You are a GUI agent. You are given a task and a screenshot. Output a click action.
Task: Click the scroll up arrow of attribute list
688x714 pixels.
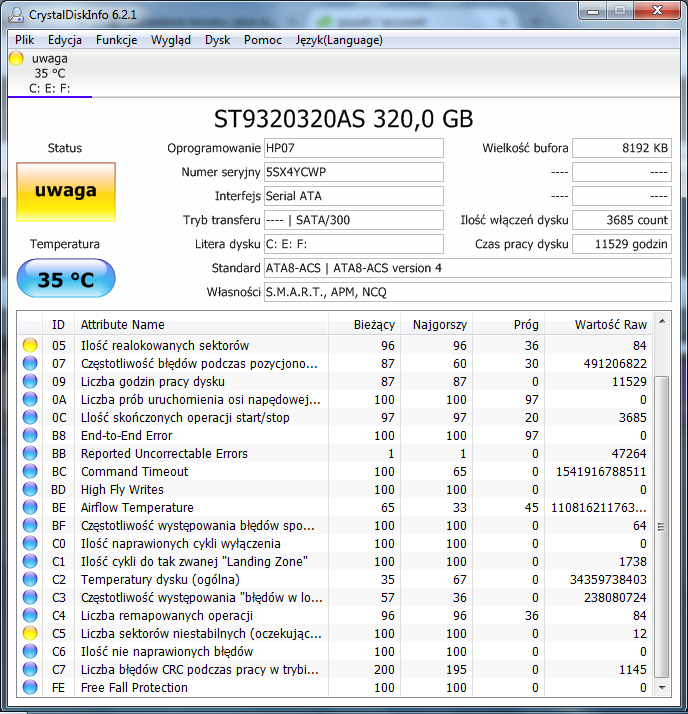click(x=663, y=321)
